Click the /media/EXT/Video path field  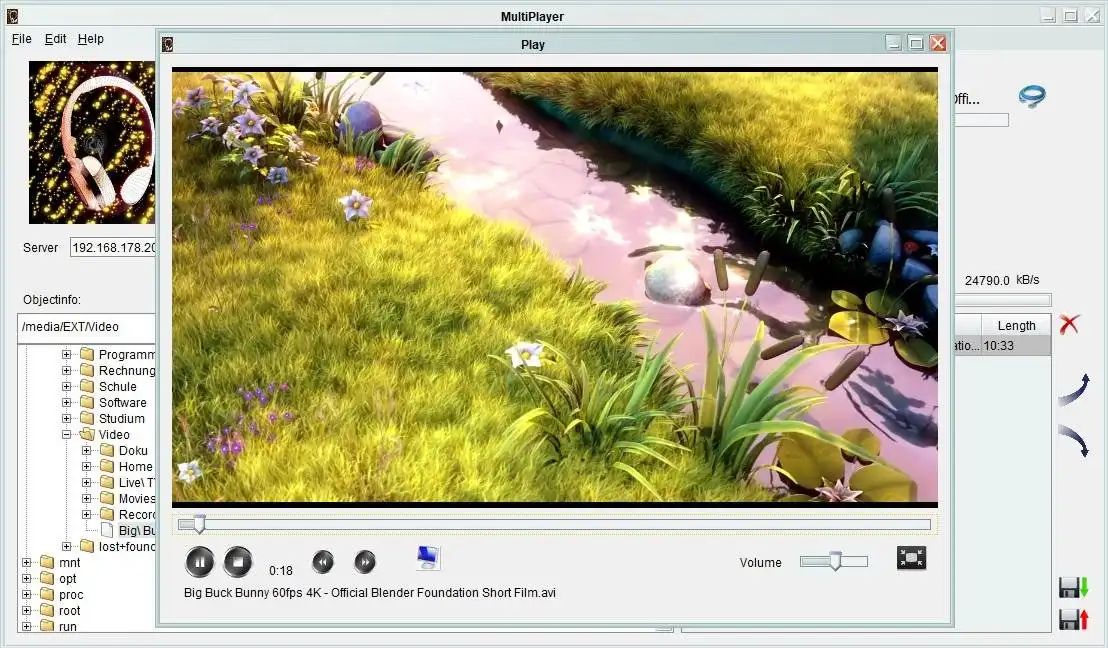(x=86, y=327)
